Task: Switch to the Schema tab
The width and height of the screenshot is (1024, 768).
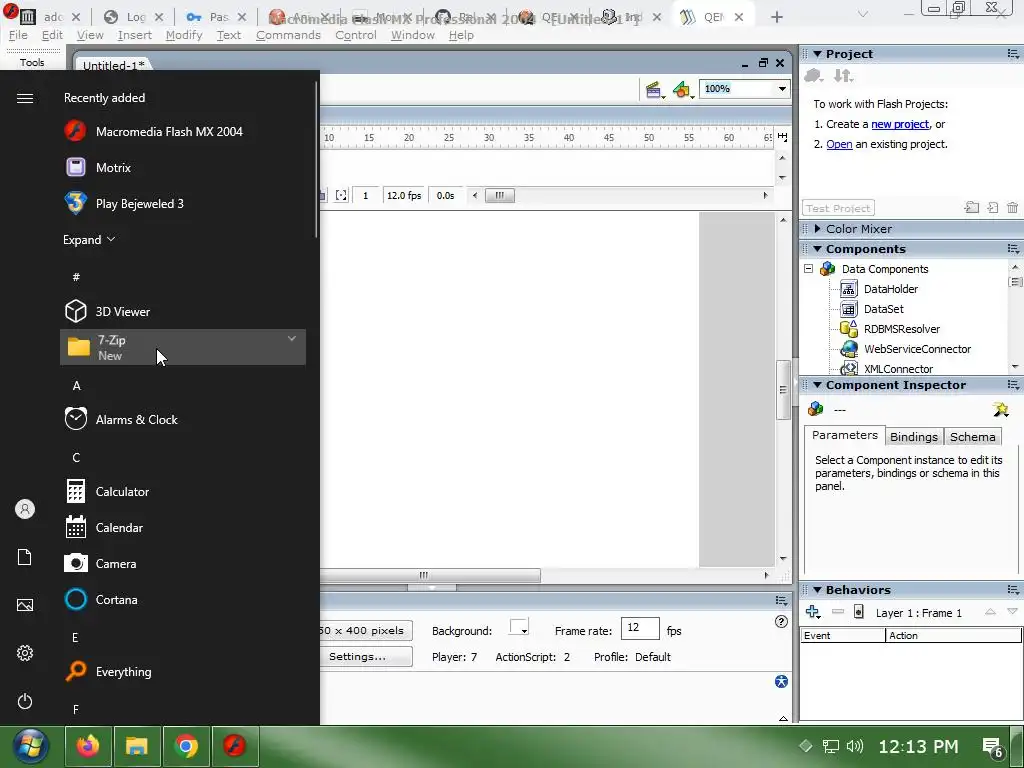Action: pyautogui.click(x=972, y=437)
